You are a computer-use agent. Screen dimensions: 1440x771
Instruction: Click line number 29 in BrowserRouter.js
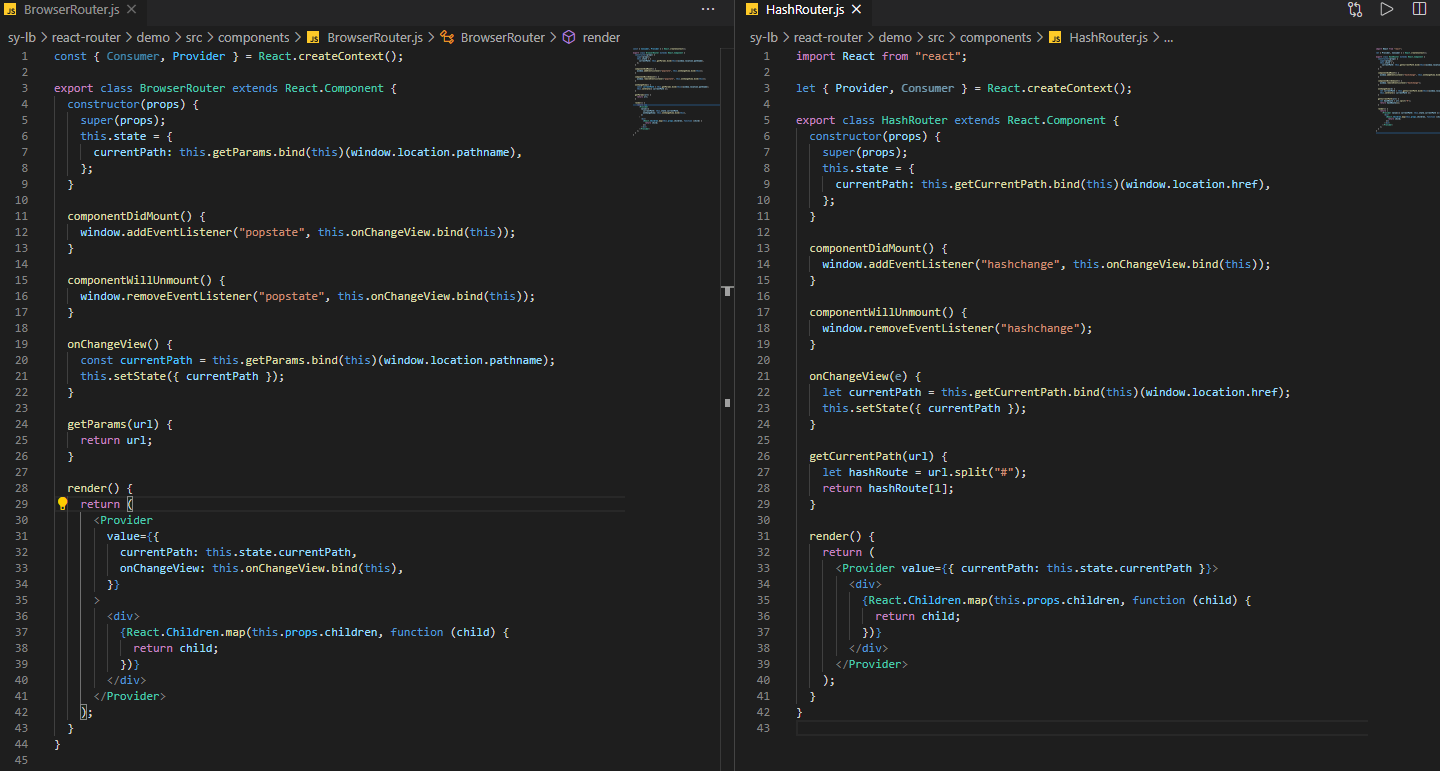click(x=22, y=504)
